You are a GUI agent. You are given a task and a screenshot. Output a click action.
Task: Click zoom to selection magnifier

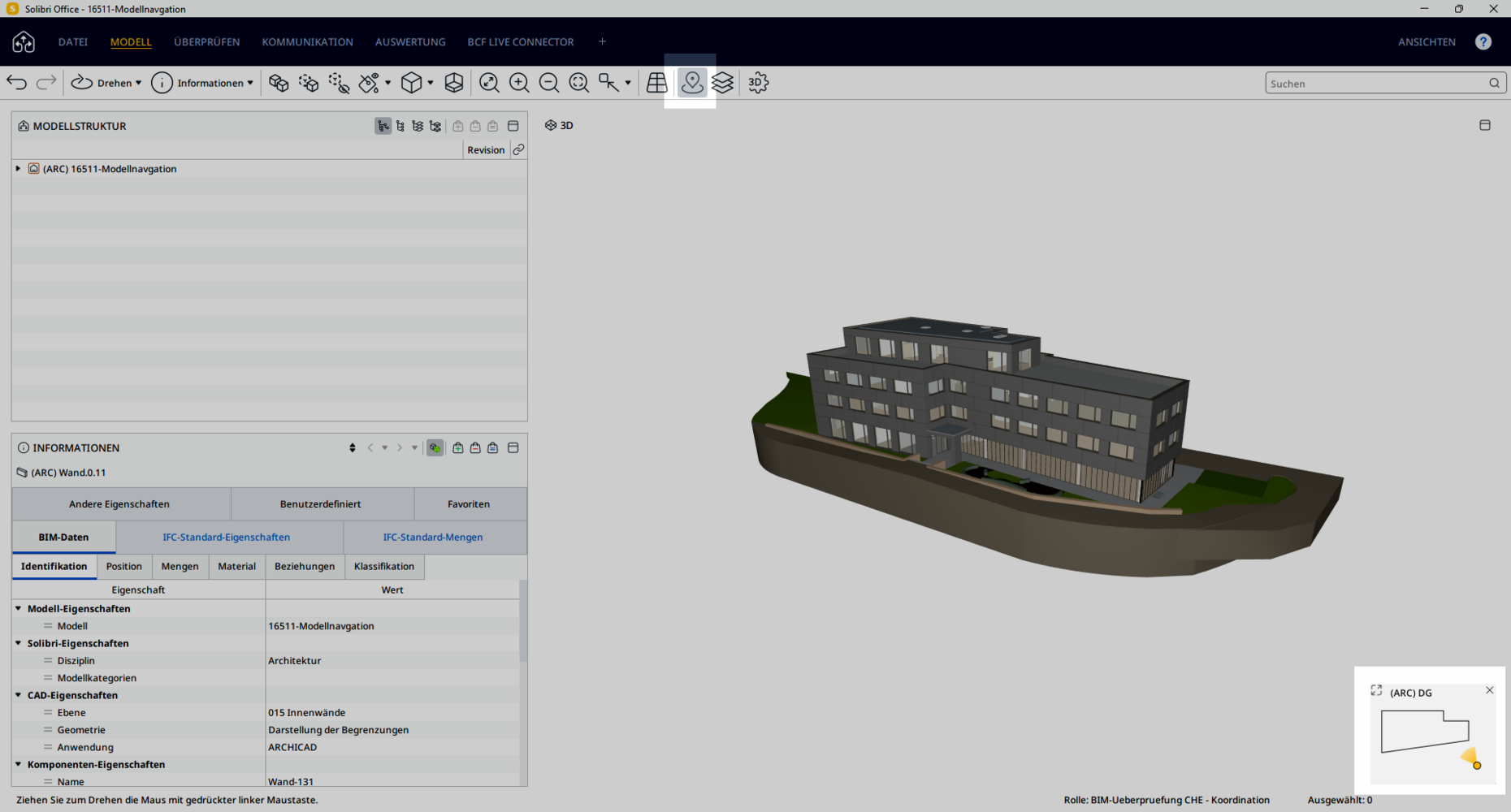coord(579,83)
